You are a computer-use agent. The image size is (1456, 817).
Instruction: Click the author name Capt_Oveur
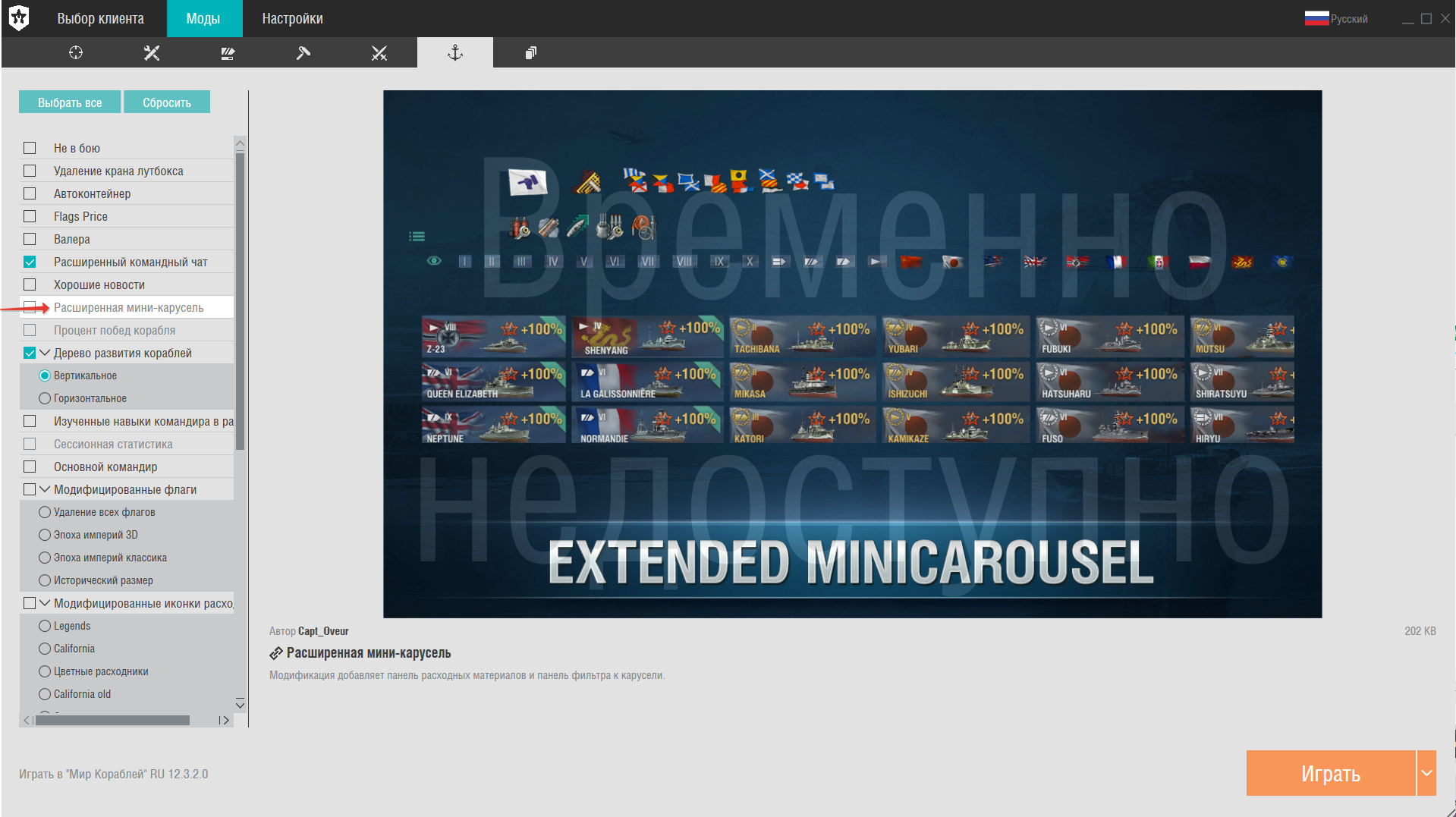(323, 631)
